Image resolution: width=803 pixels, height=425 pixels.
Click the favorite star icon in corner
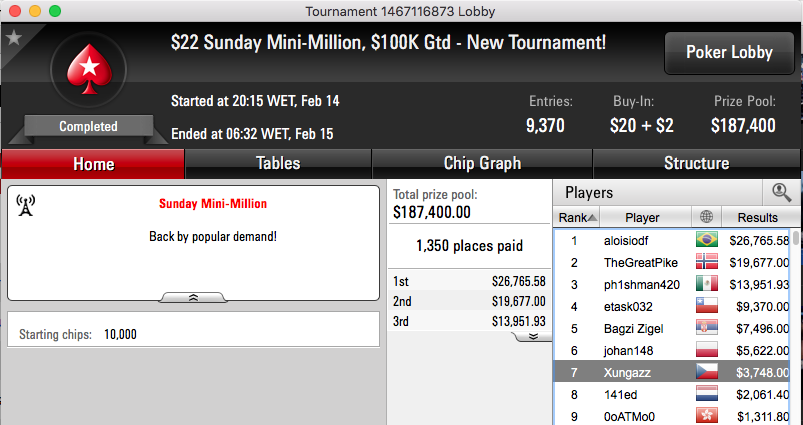(13, 37)
